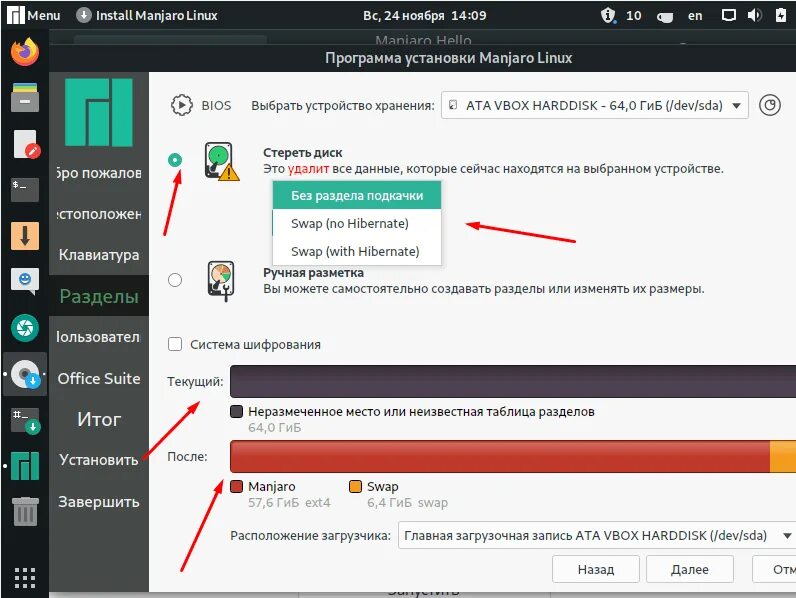
Task: Click the Итог sidebar step
Action: (x=99, y=419)
